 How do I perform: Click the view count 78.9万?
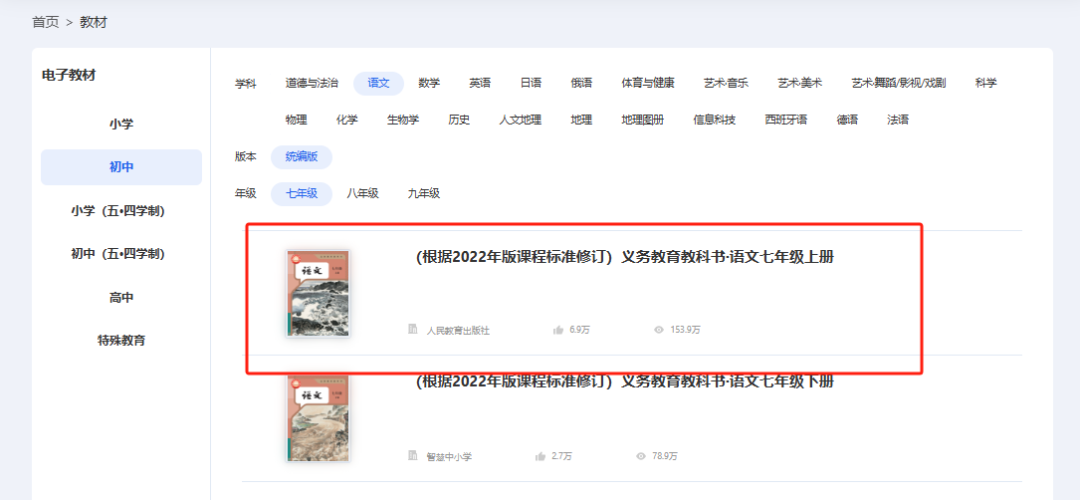[665, 457]
